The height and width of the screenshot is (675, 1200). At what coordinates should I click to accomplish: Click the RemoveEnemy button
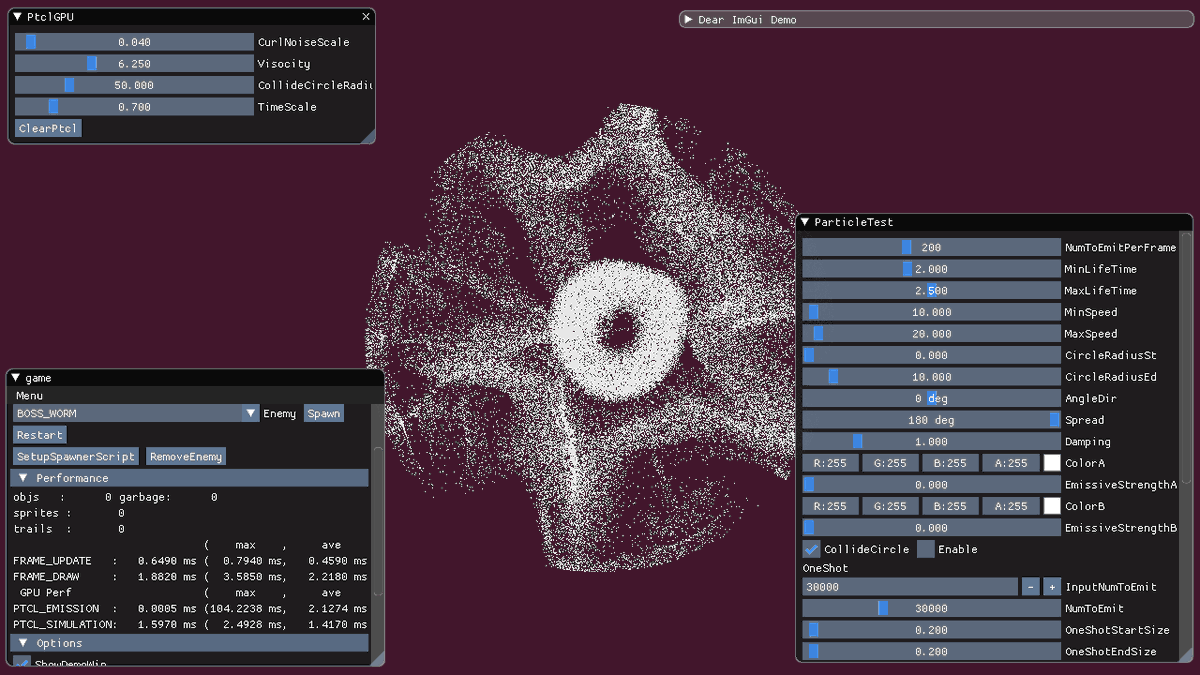point(186,456)
